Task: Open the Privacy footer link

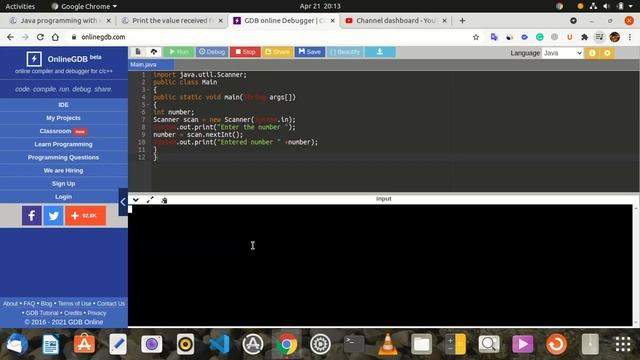Action: point(97,313)
